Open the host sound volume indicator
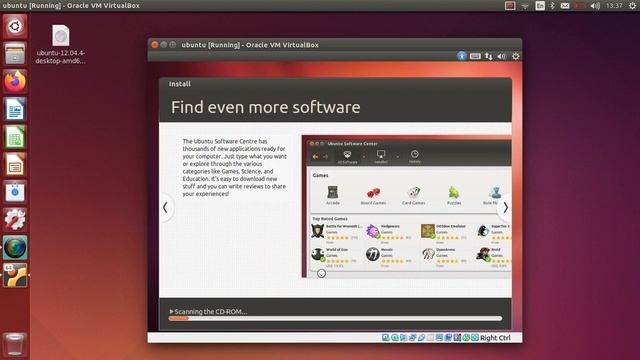 [595, 6]
